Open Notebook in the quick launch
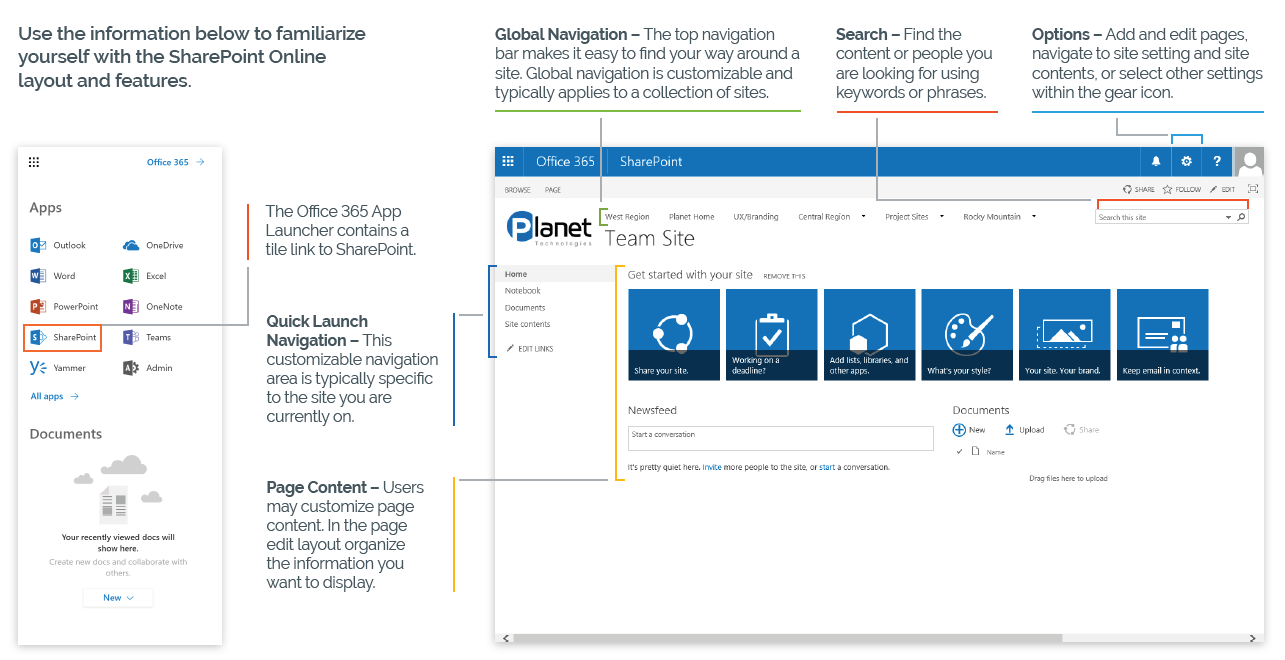This screenshot has height=660, width=1285. [x=523, y=291]
